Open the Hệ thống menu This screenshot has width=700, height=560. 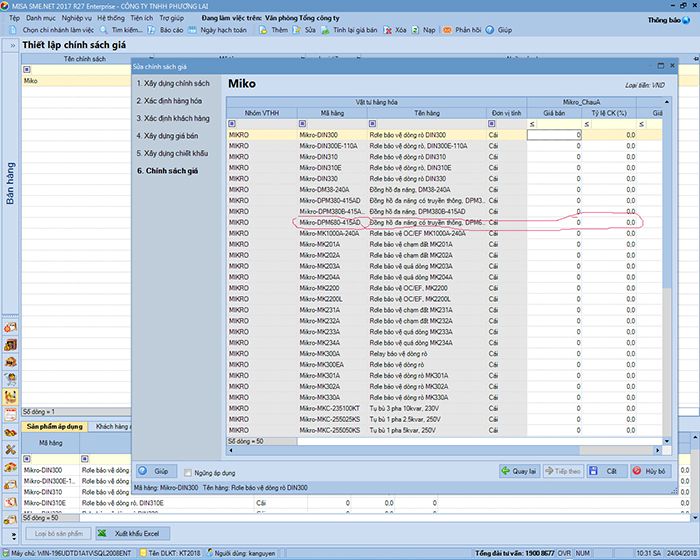pyautogui.click(x=111, y=18)
